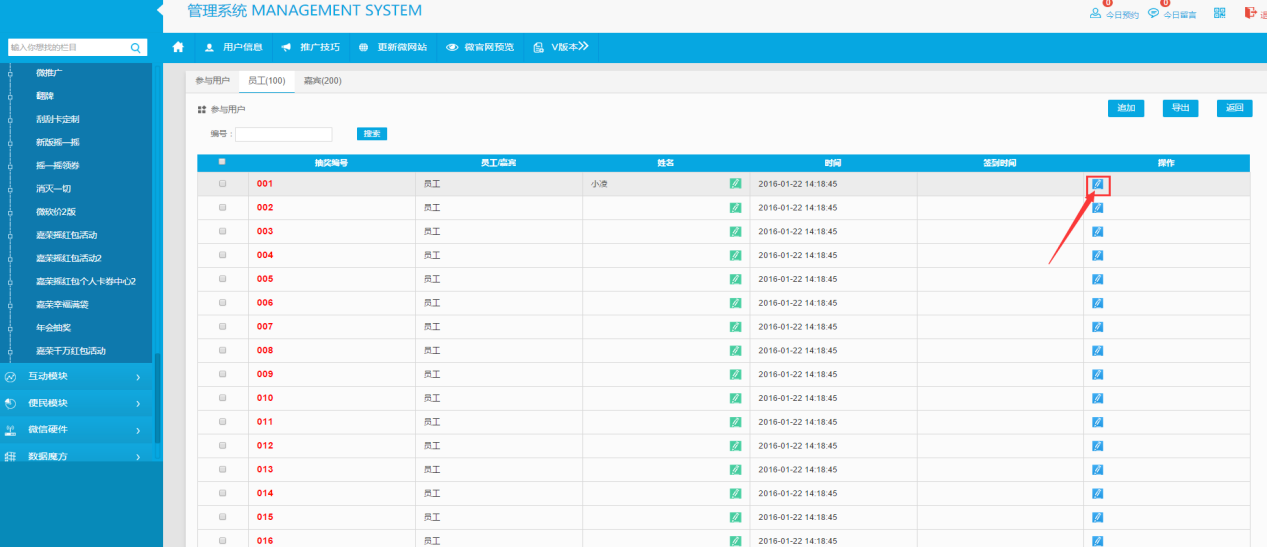Check the checkbox for row 003

pos(222,231)
